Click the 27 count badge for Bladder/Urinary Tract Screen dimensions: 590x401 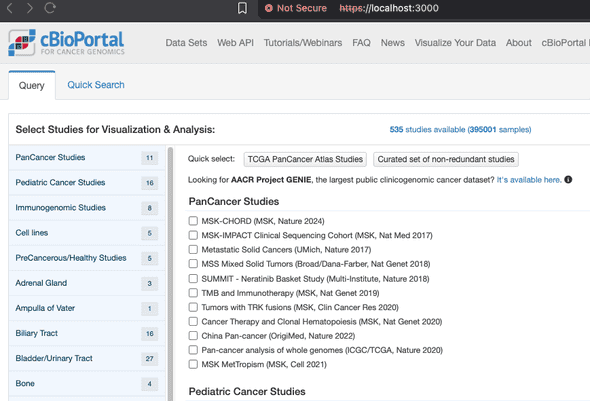(149, 358)
